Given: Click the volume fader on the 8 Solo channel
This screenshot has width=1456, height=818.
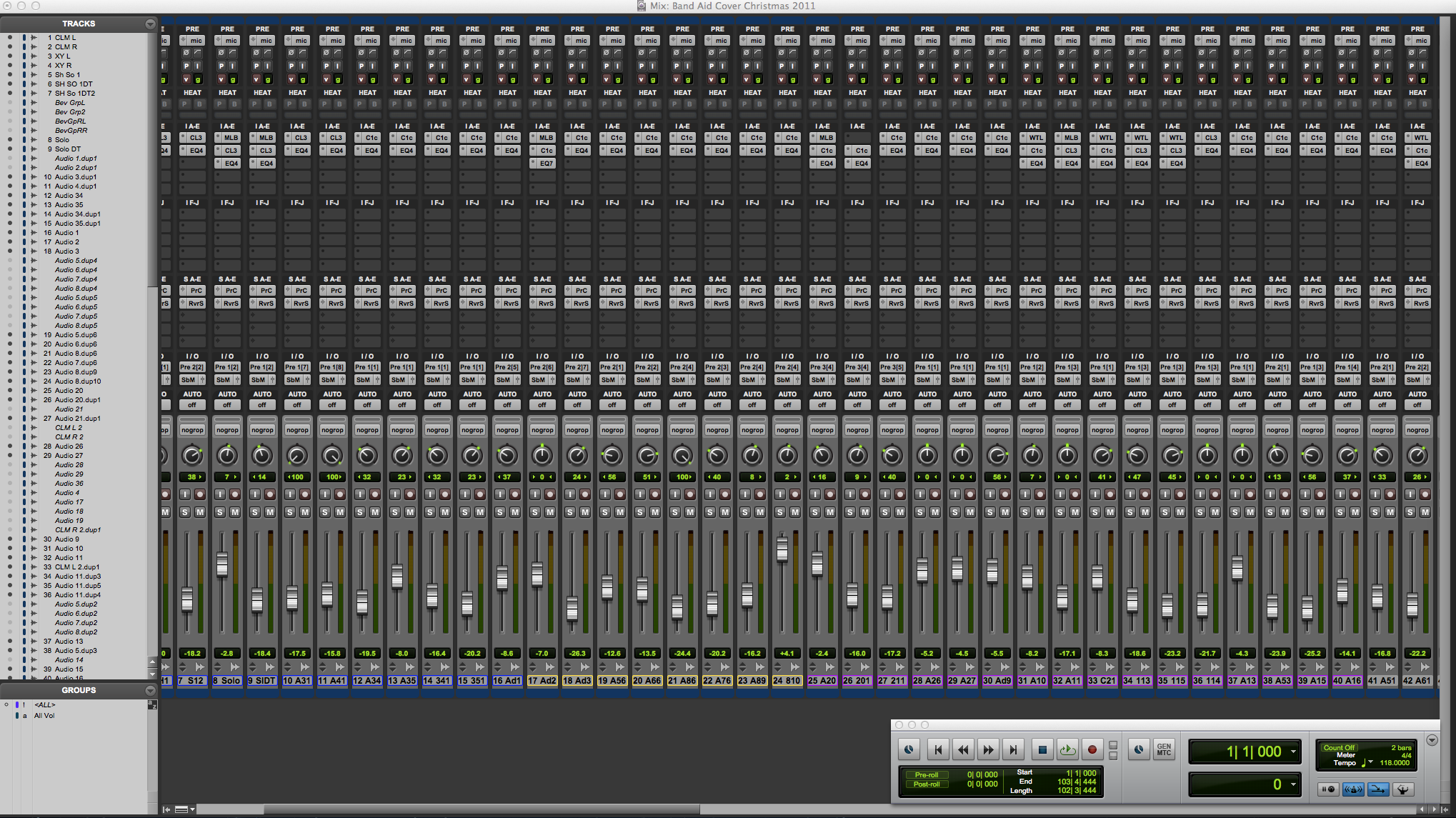Looking at the screenshot, I should coord(222,564).
